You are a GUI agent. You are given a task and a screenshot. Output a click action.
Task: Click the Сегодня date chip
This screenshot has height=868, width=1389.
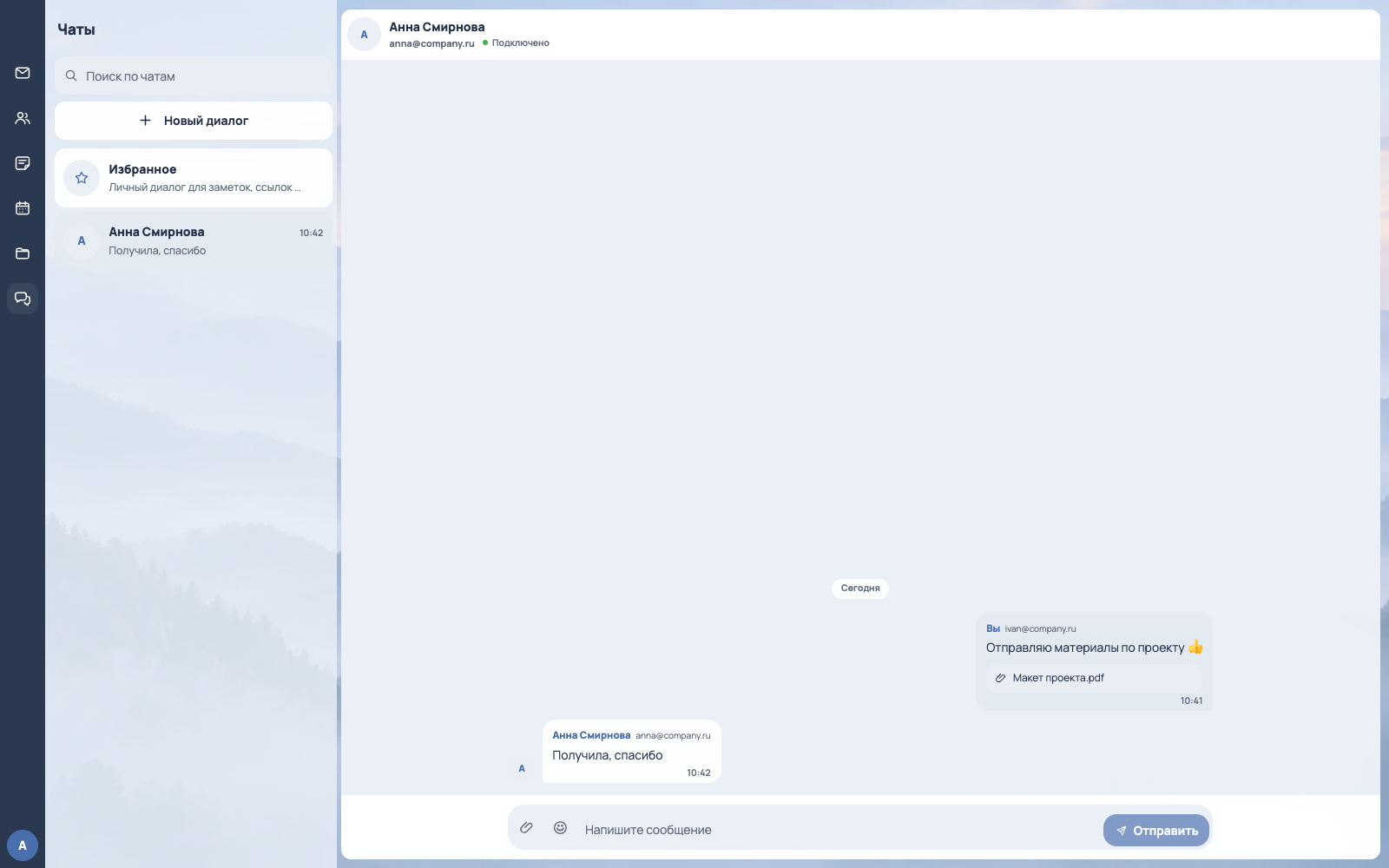click(x=860, y=589)
